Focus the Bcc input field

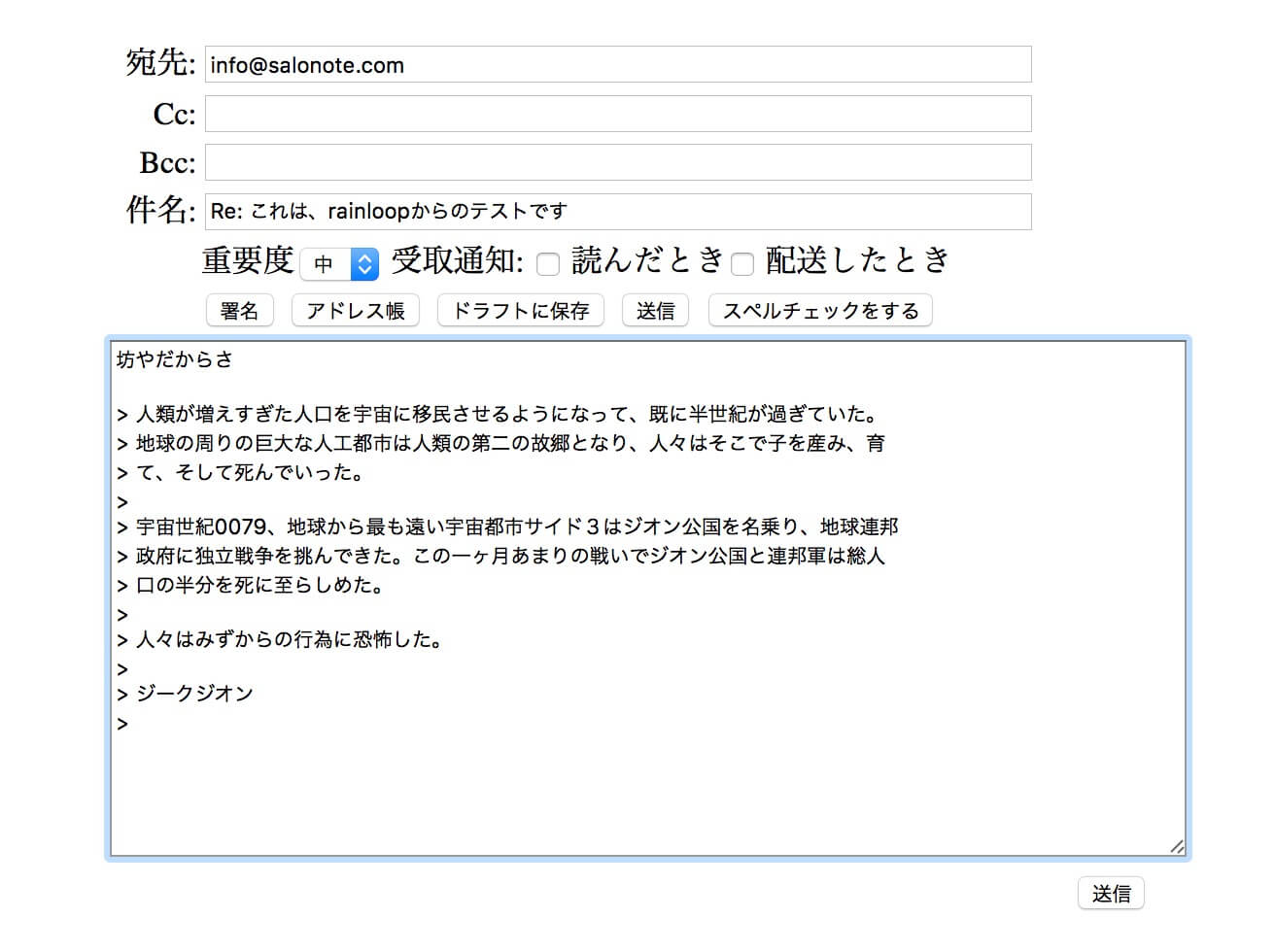618,162
